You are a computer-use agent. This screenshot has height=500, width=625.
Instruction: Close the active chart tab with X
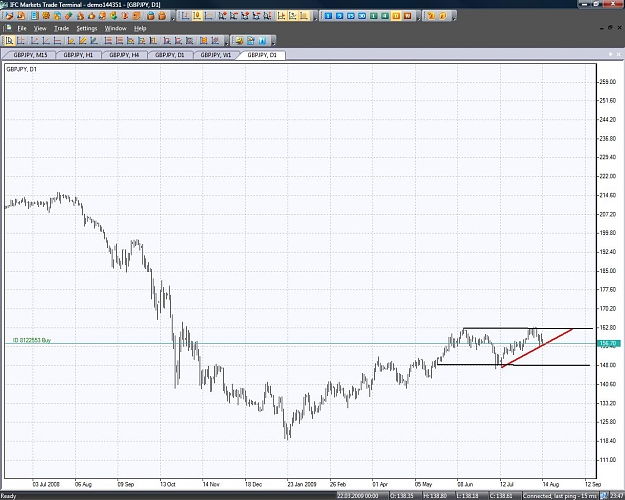point(619,54)
